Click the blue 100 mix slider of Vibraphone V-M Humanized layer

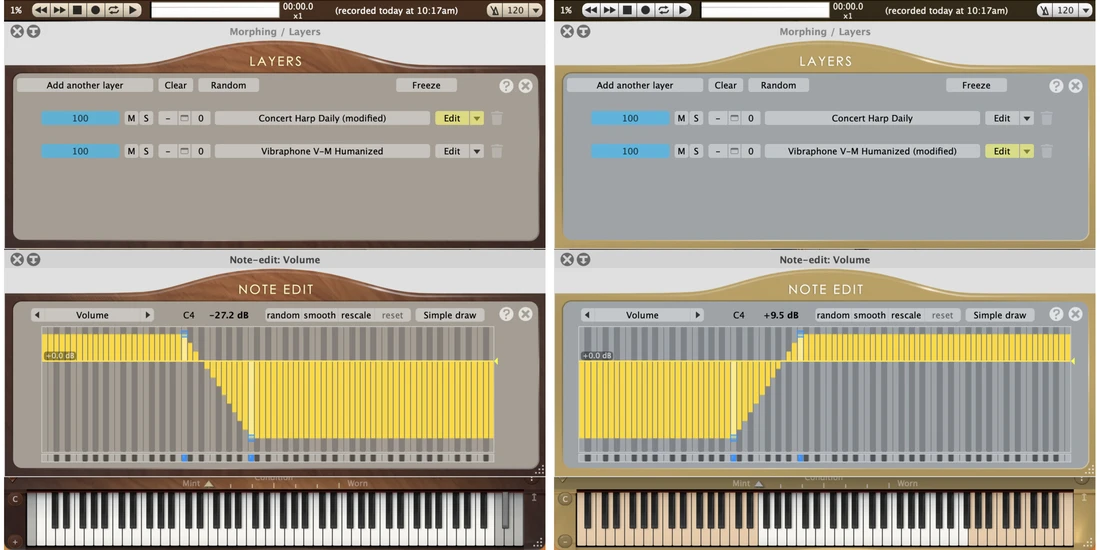tap(80, 151)
